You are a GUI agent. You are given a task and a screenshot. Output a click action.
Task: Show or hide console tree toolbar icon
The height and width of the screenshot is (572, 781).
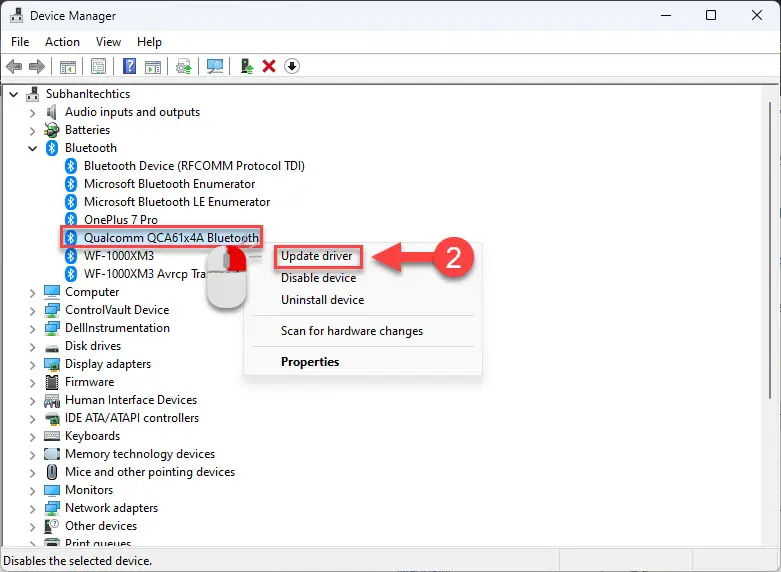pyautogui.click(x=68, y=66)
